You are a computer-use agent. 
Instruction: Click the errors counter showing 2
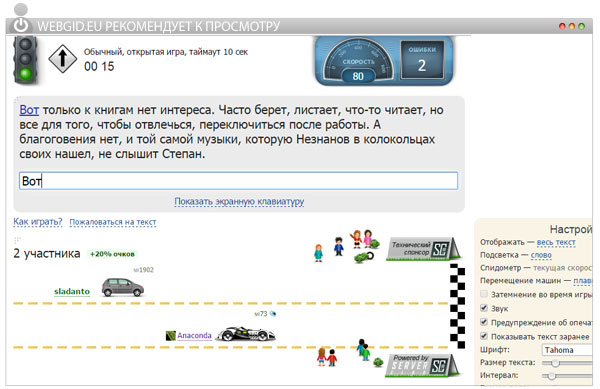tap(422, 60)
